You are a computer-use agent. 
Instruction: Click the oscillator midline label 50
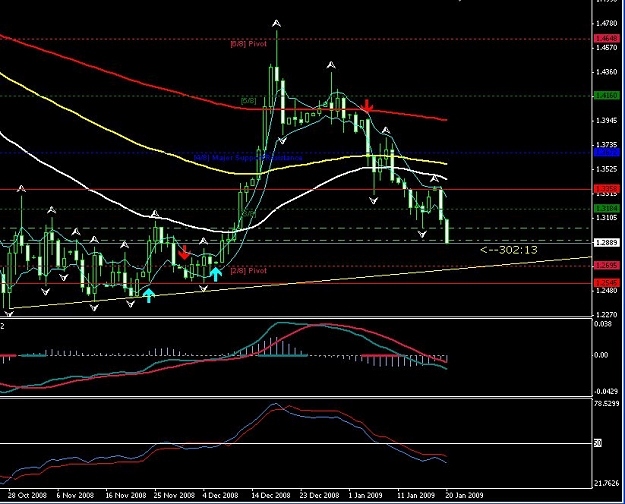tap(598, 443)
